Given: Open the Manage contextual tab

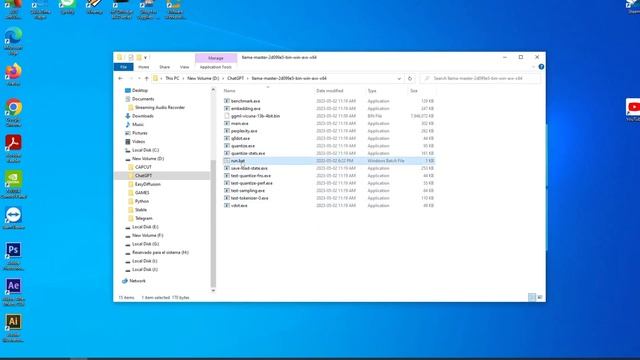Looking at the screenshot, I should (216, 58).
